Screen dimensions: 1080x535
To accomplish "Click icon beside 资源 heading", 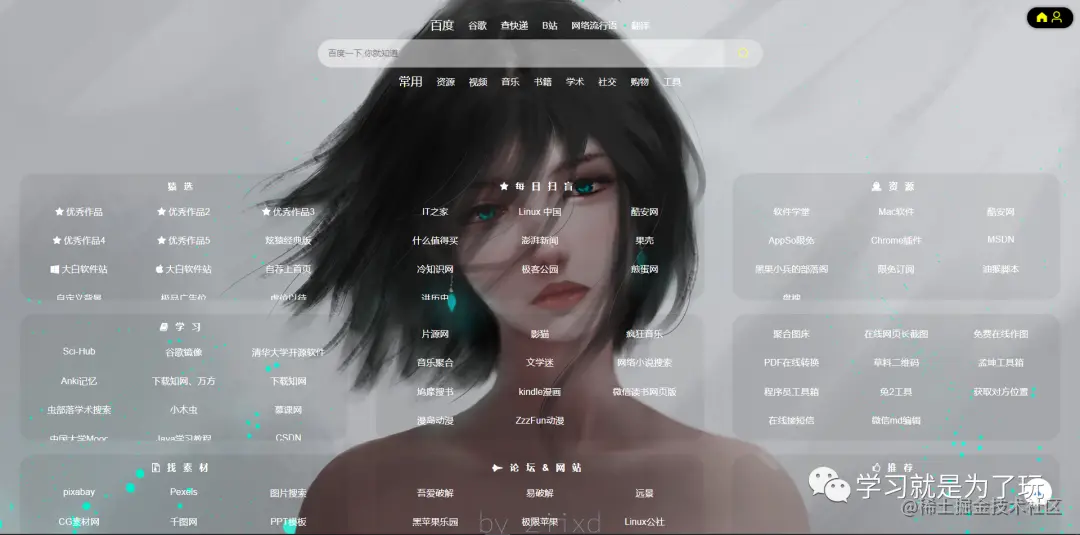I will [876, 186].
